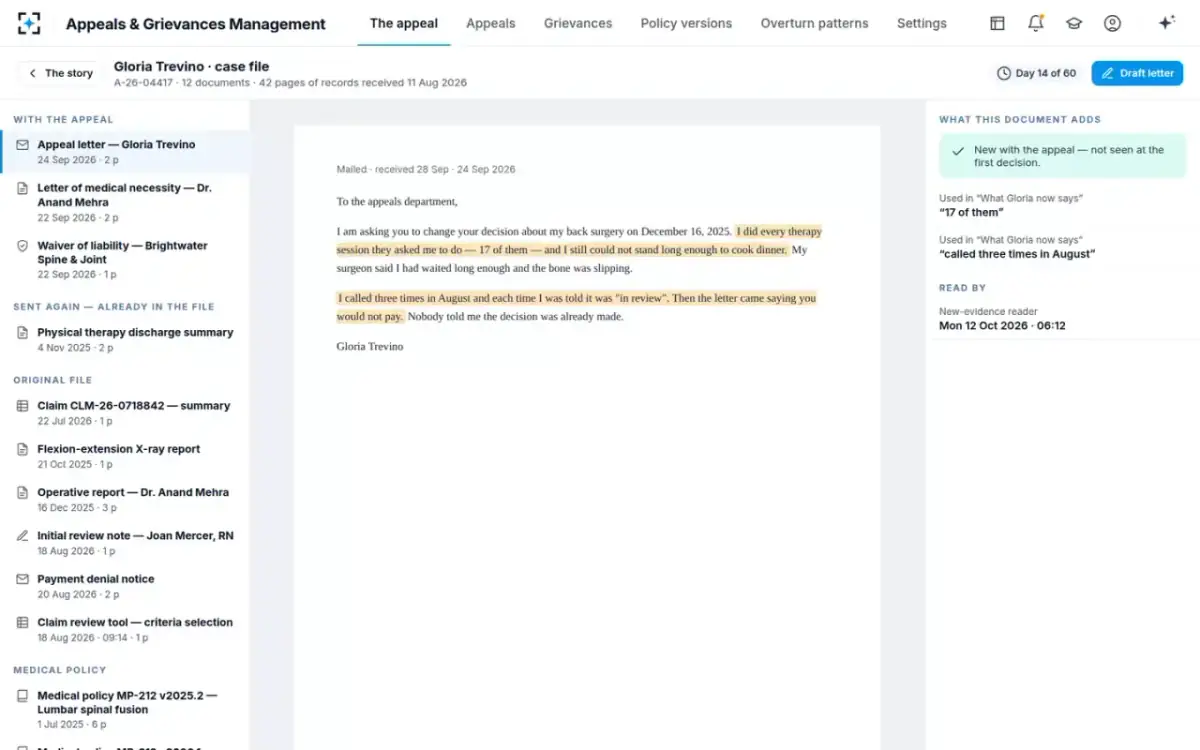Open Waiver of liability — Brightwater Spine & Joint

124,260
